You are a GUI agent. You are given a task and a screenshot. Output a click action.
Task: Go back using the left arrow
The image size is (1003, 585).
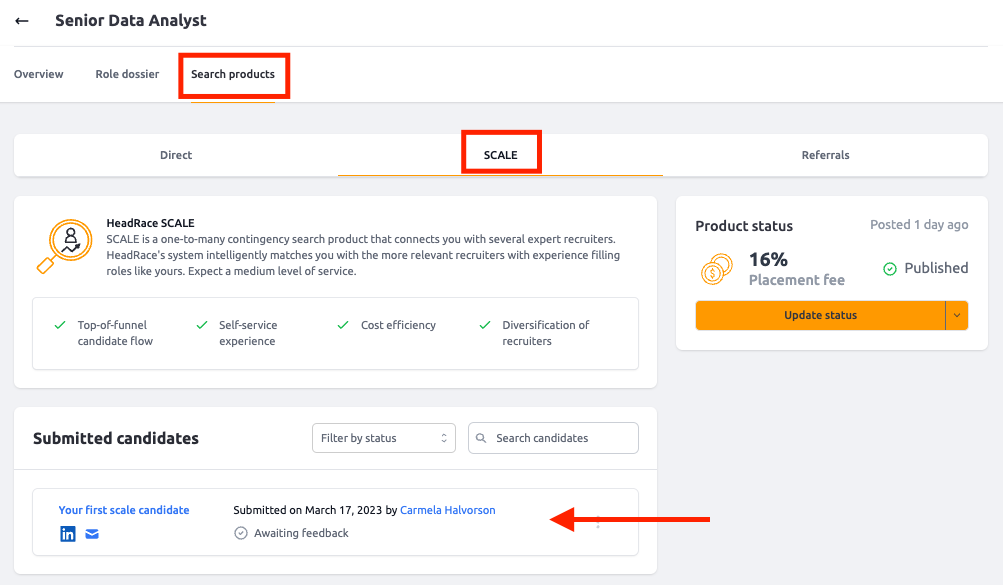click(22, 20)
